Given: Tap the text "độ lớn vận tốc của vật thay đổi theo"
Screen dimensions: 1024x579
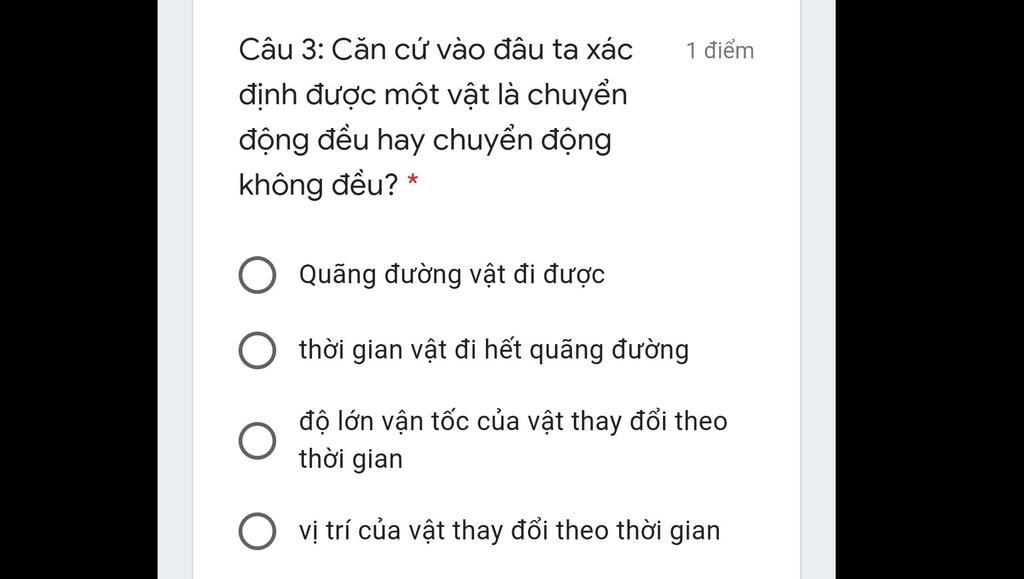Looking at the screenshot, I should pos(512,421).
